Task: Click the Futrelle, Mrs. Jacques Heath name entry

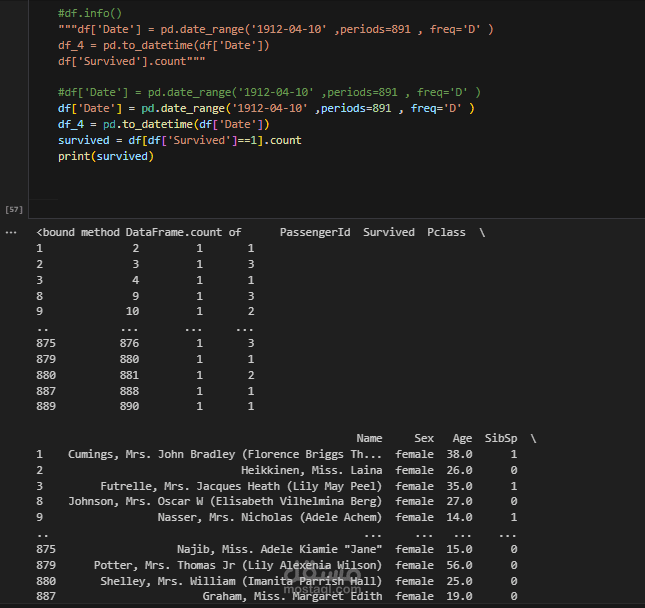Action: (x=241, y=486)
